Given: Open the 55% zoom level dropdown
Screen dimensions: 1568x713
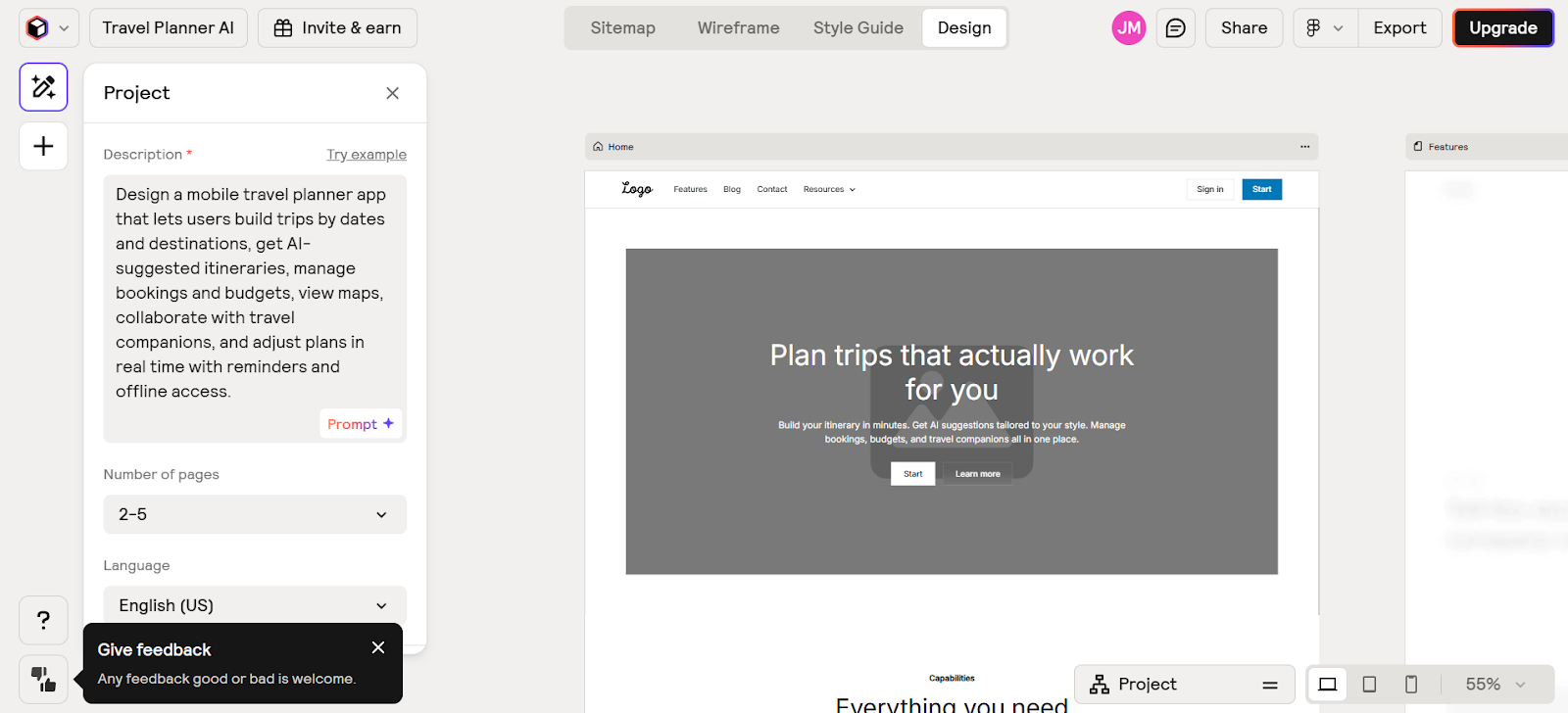Looking at the screenshot, I should 1495,685.
